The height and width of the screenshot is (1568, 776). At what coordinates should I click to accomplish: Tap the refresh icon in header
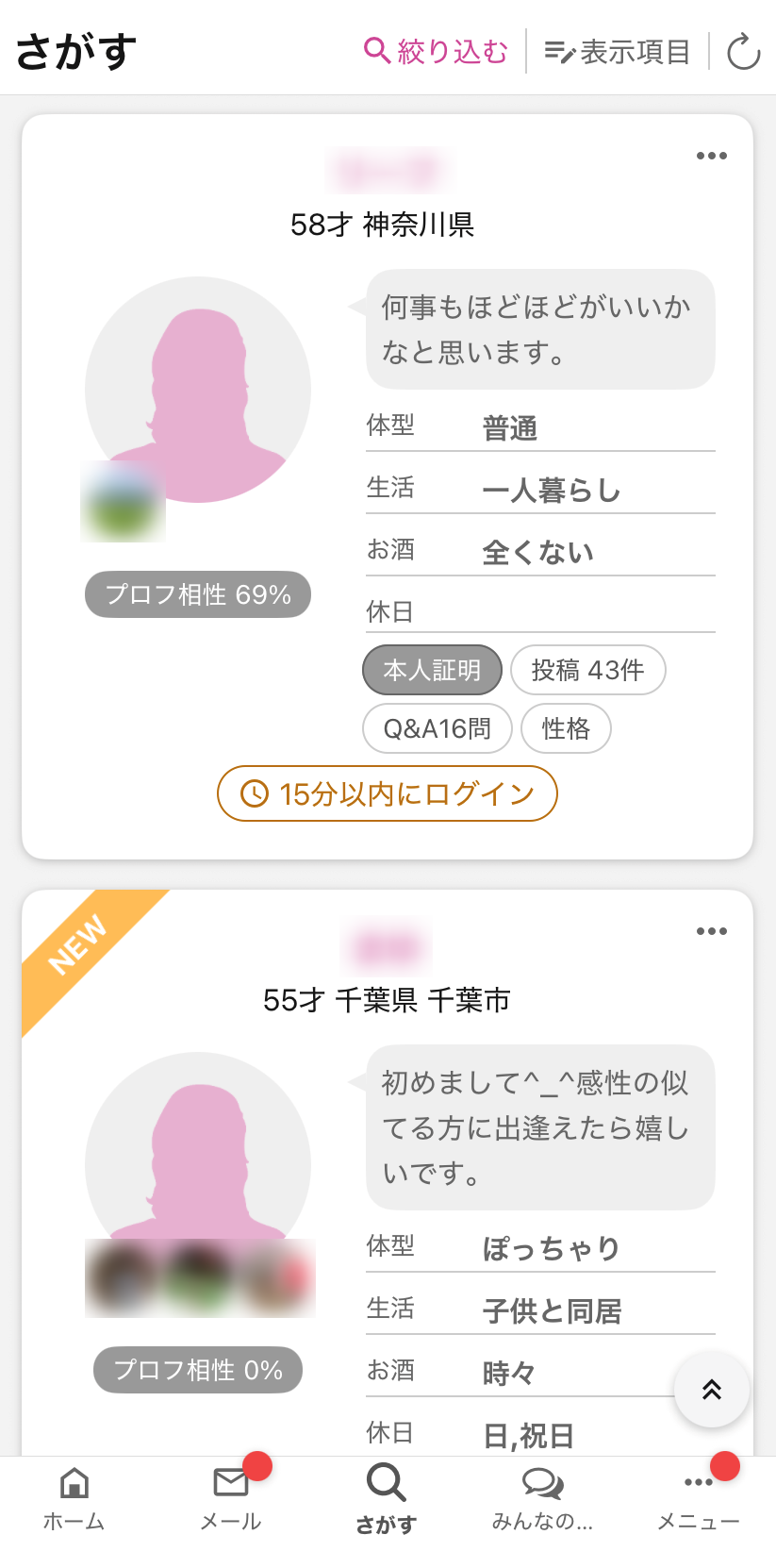[743, 52]
